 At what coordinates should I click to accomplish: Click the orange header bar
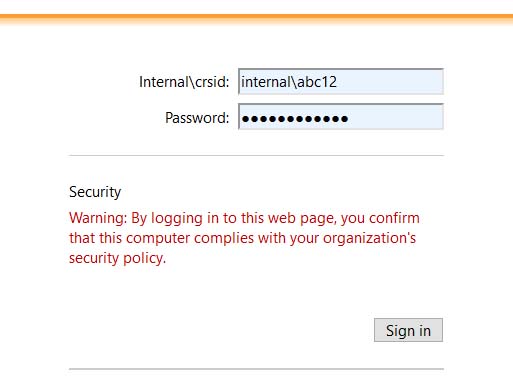tap(256, 19)
